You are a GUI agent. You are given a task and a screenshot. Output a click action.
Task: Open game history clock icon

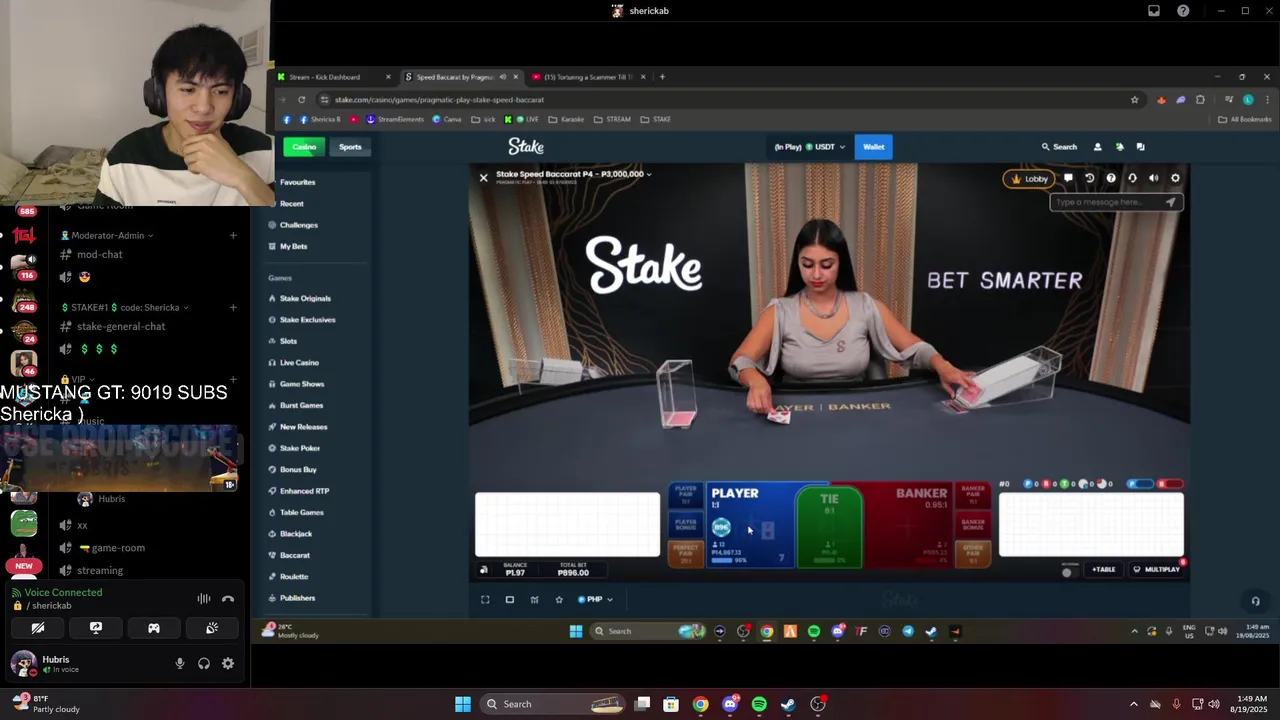pyautogui.click(x=1090, y=178)
